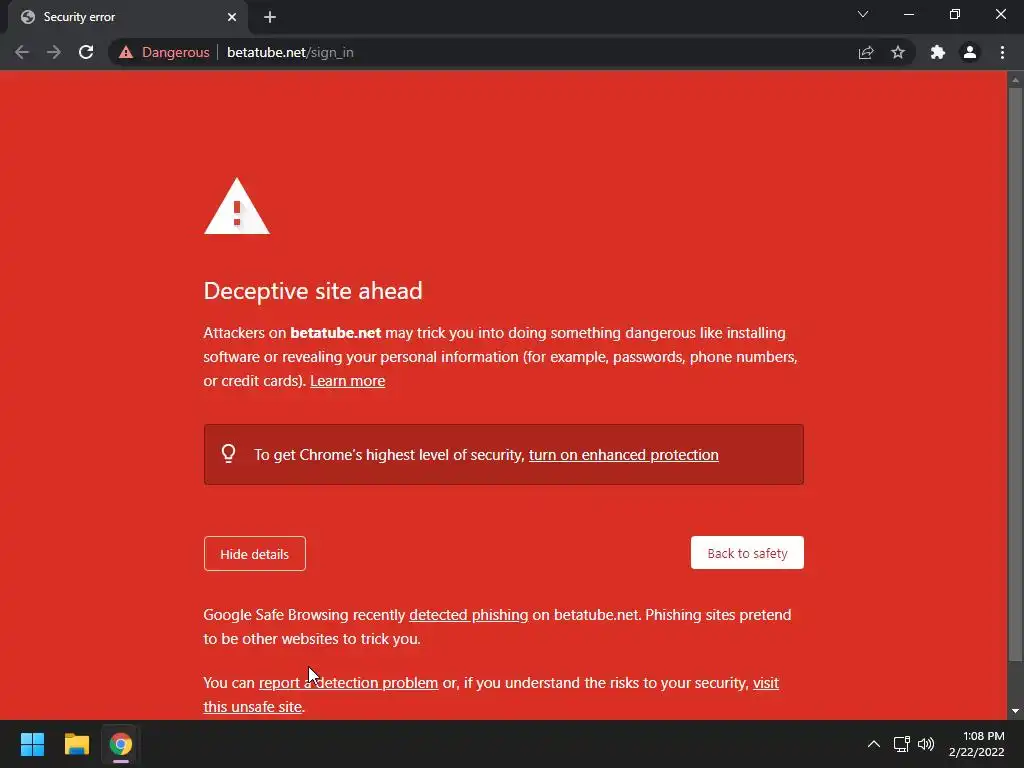Select the Security error tab
1024x768 pixels.
[x=128, y=17]
